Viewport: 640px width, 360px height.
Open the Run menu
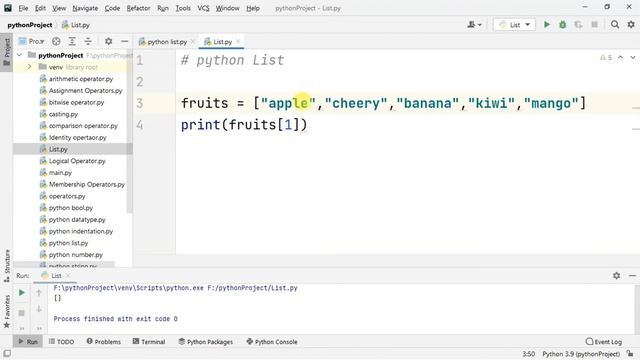coord(162,8)
